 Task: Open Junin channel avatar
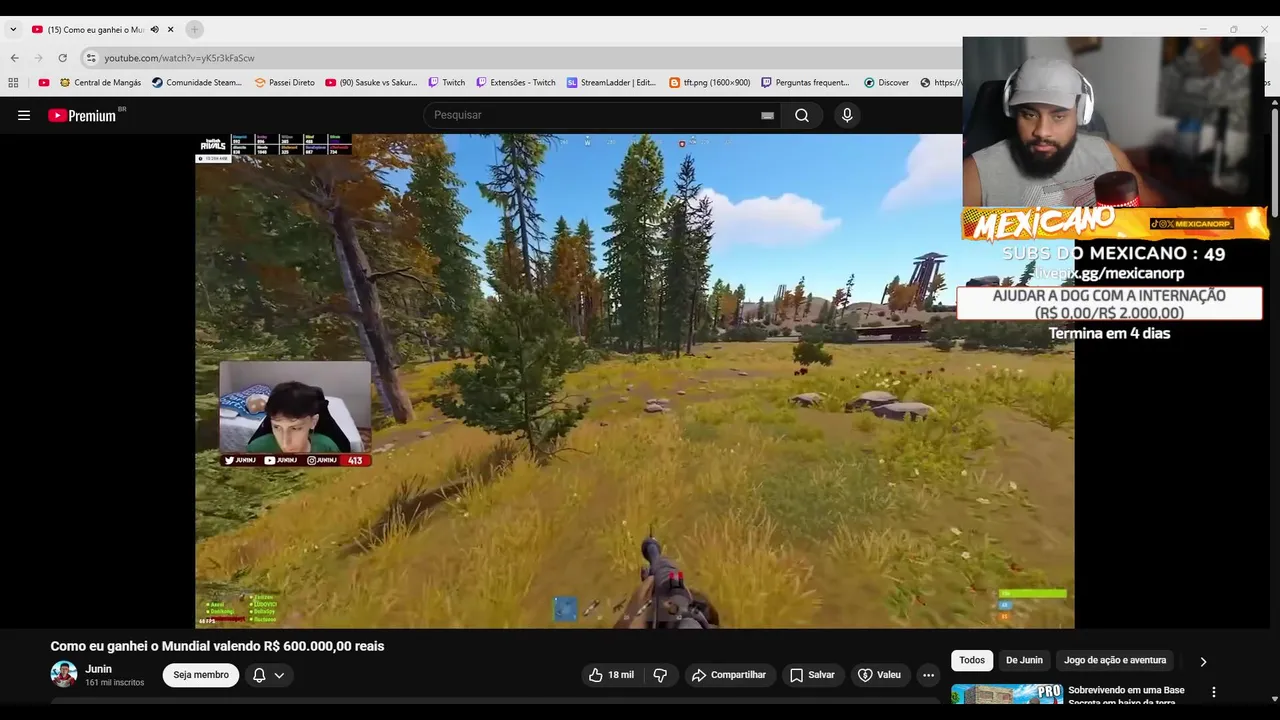click(x=64, y=674)
